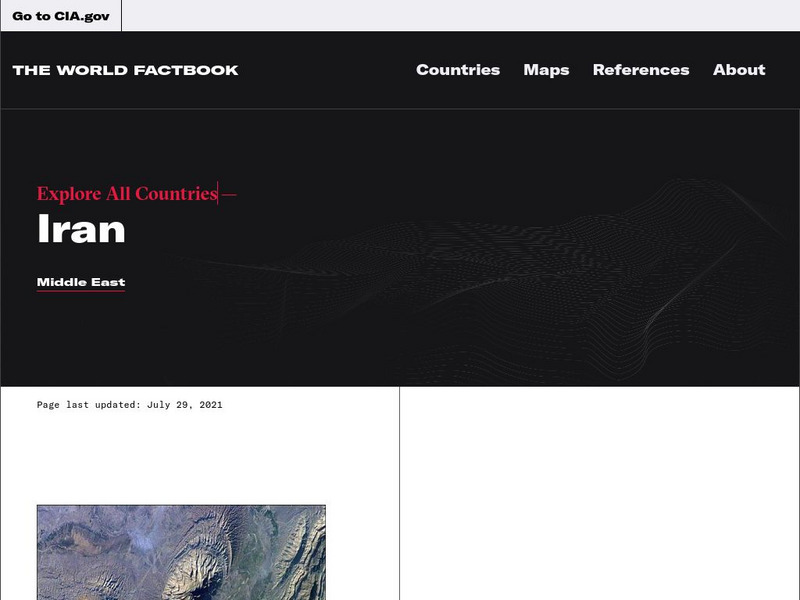Click the Page last updated date text
The image size is (800, 600).
pyautogui.click(x=130, y=405)
